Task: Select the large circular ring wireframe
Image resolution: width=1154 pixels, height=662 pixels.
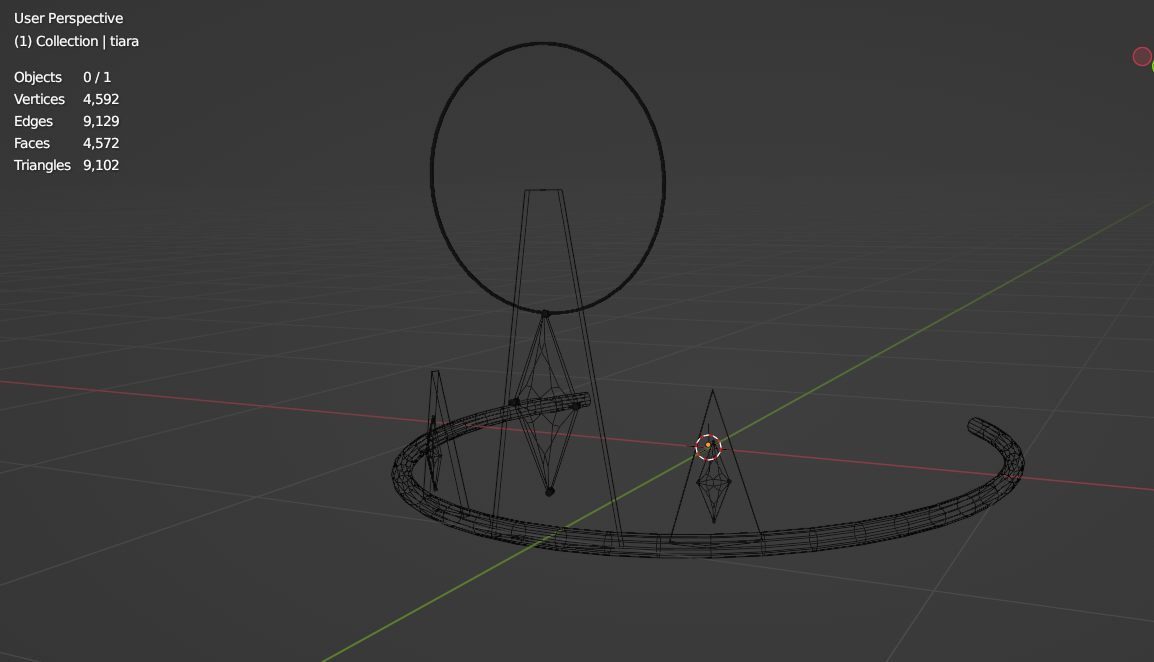Action: pos(432,175)
